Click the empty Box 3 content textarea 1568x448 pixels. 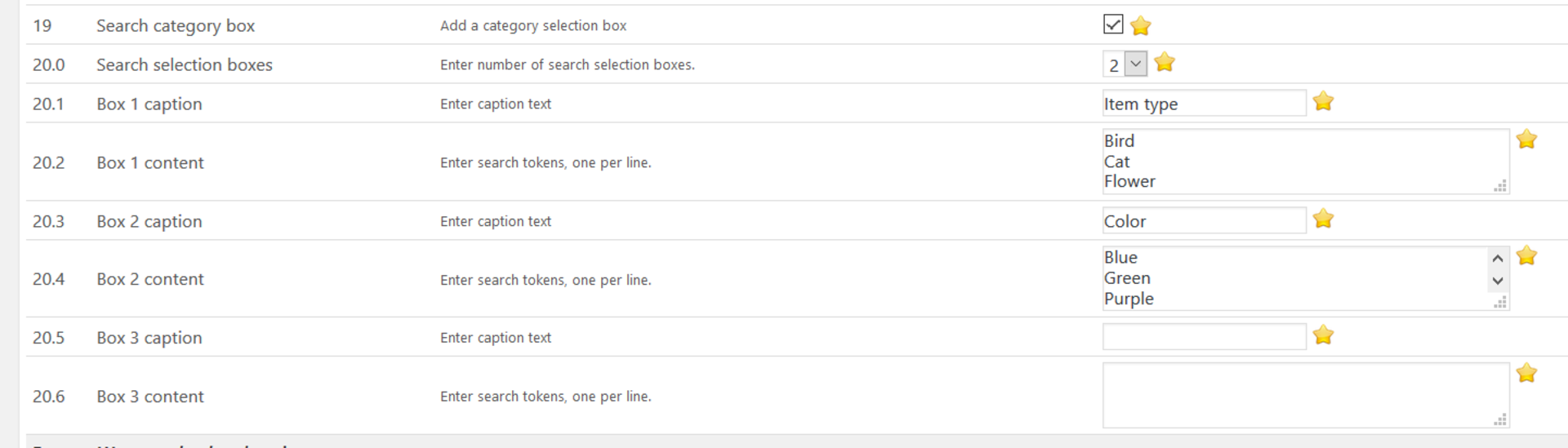coord(1304,395)
